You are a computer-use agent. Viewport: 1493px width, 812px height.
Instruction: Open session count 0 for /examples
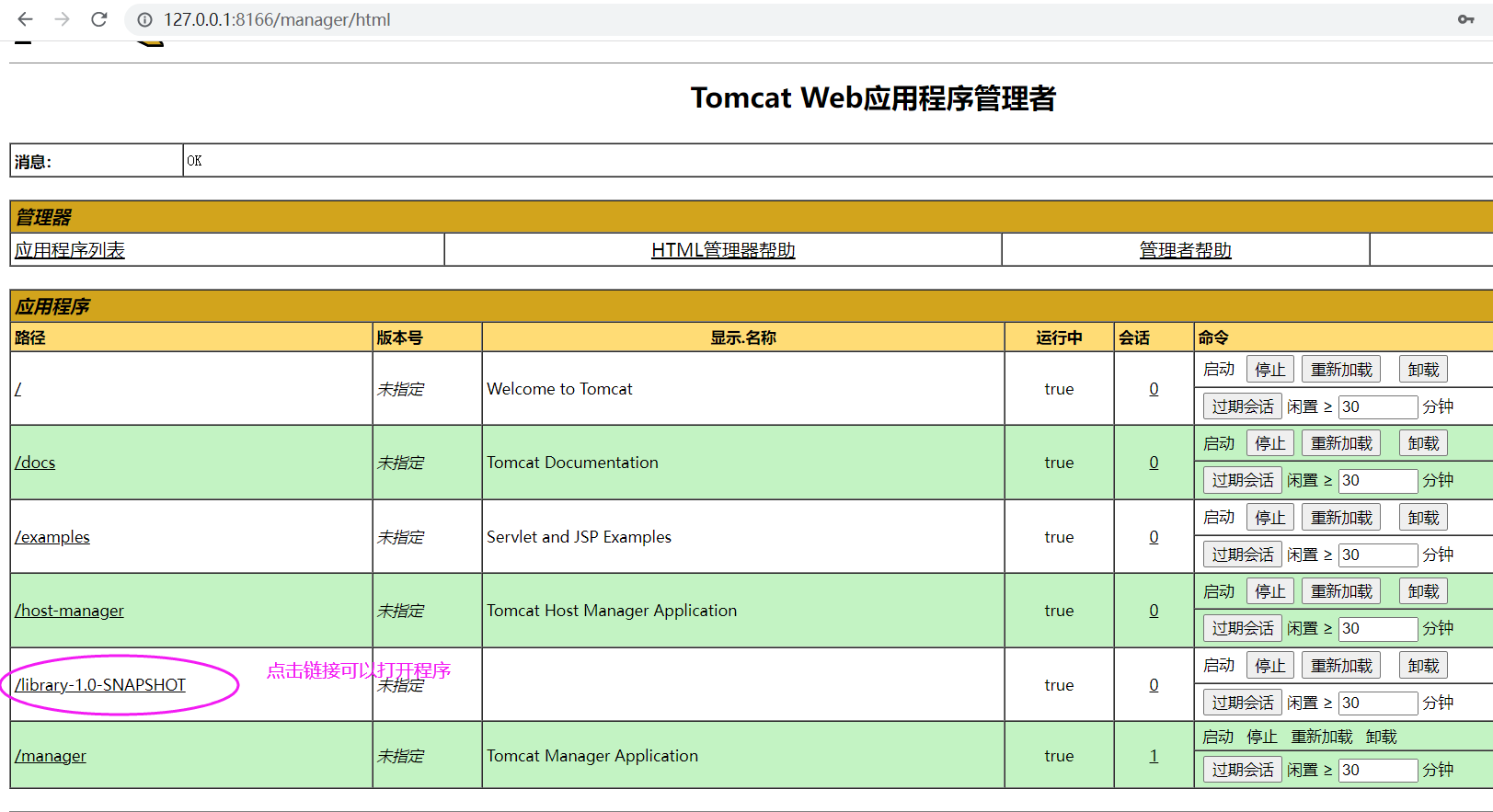[x=1154, y=537]
